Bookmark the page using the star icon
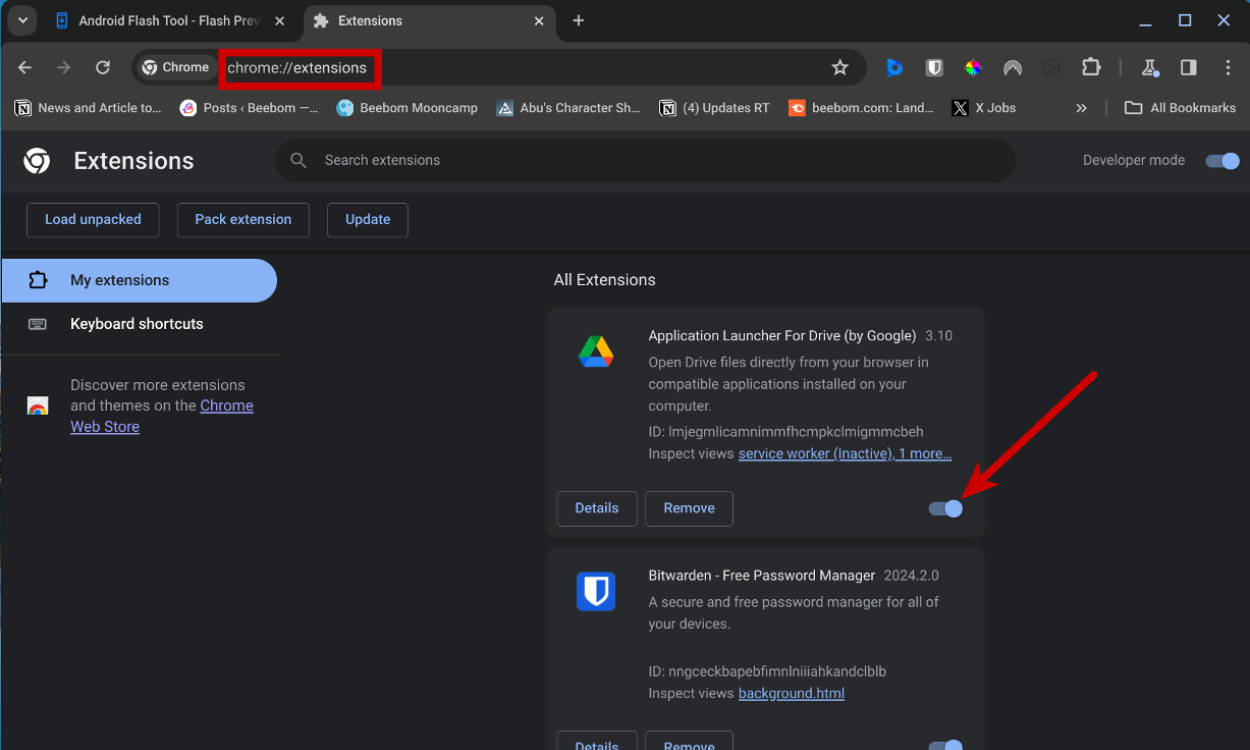 (x=840, y=67)
